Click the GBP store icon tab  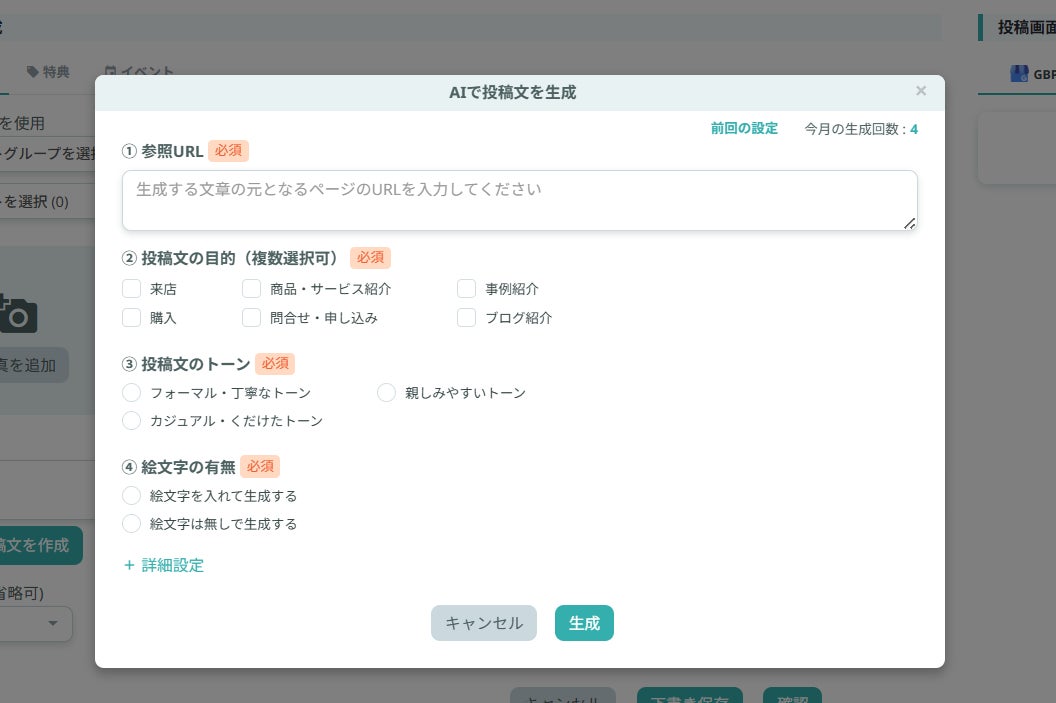pos(1020,74)
